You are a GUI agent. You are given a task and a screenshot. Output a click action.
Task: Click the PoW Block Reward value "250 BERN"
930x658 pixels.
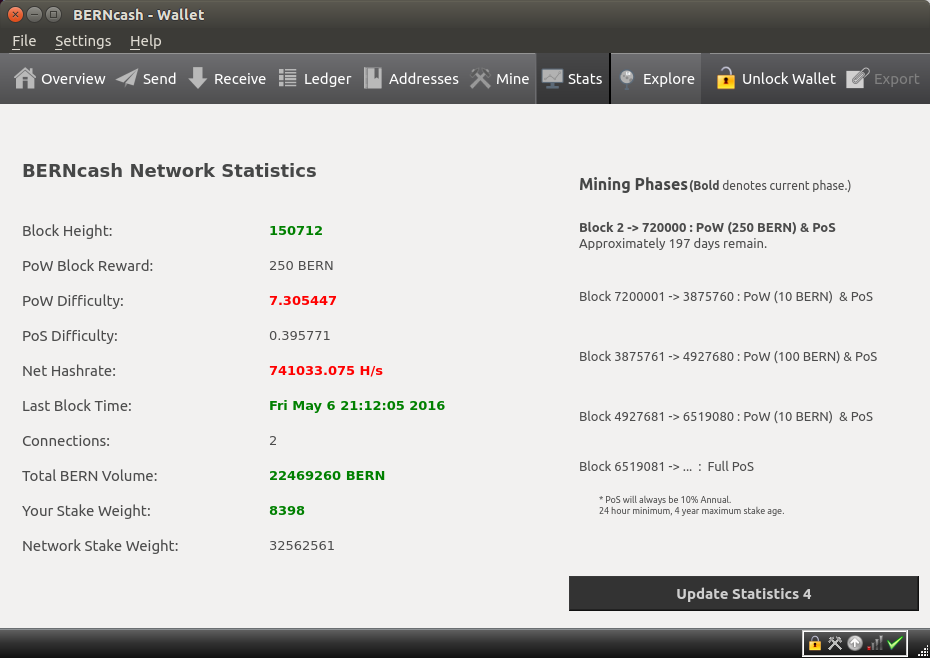[301, 265]
